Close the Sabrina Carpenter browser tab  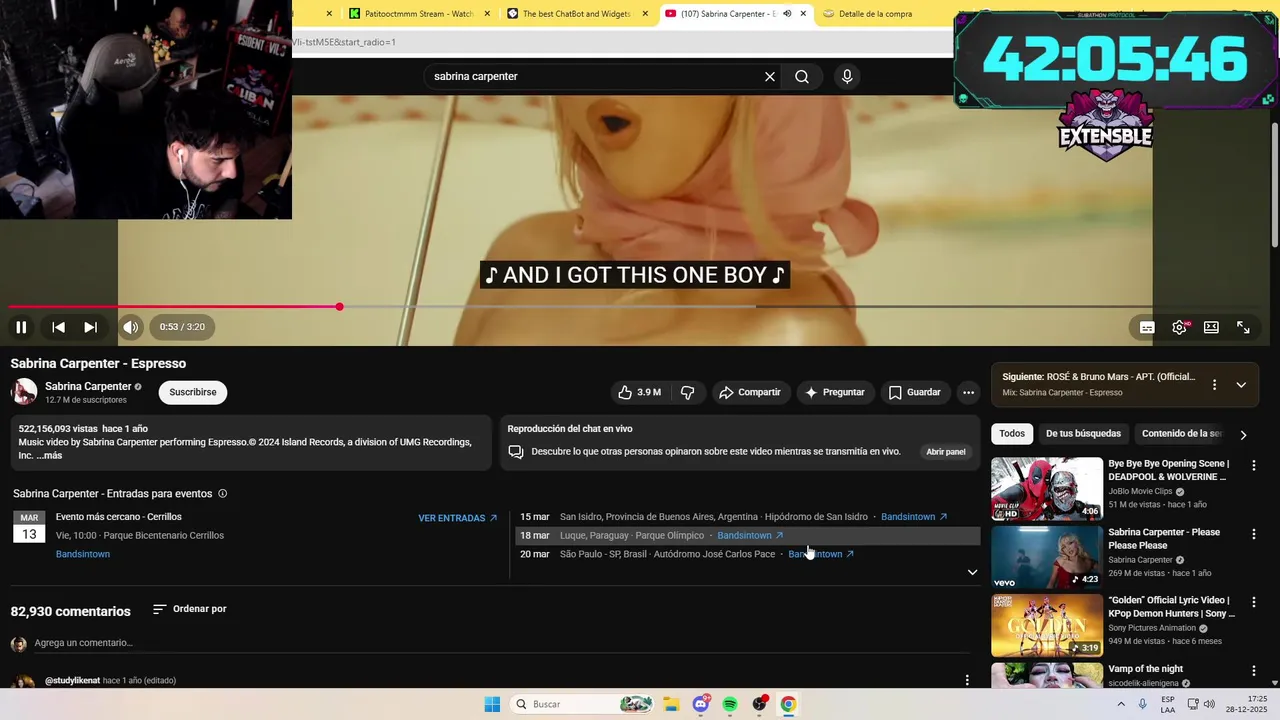(803, 14)
